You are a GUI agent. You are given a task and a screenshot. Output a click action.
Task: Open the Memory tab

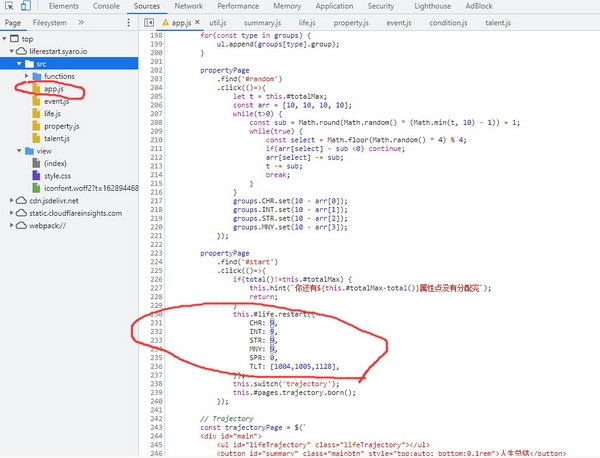tap(287, 6)
